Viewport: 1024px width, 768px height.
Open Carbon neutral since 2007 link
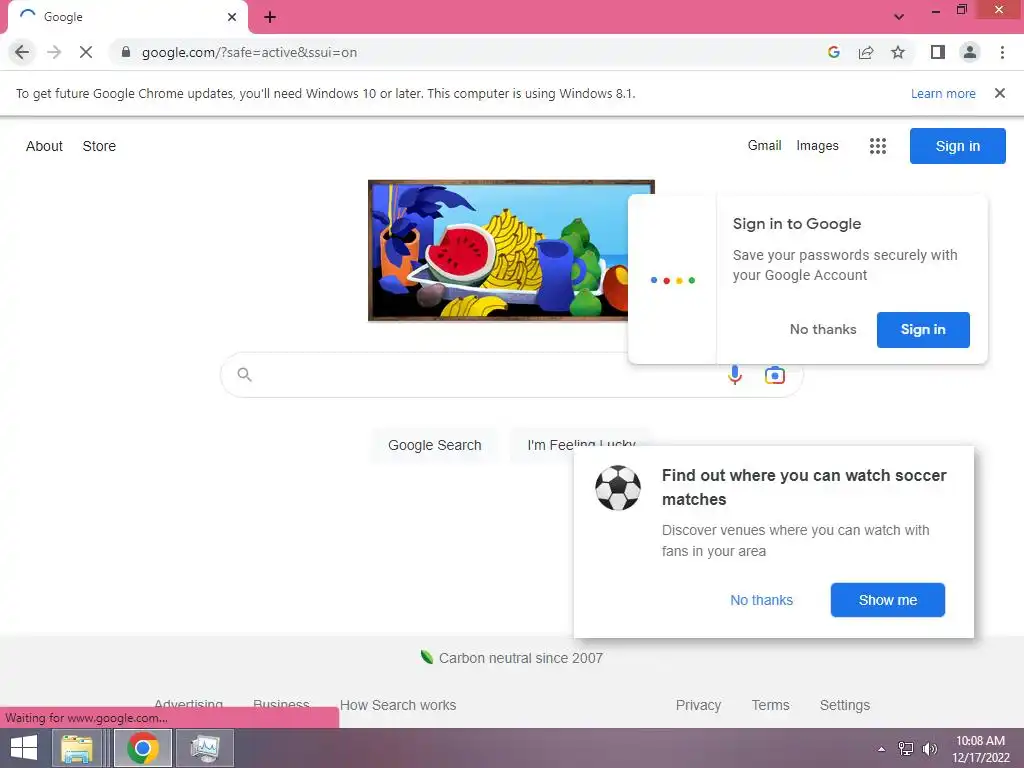click(520, 658)
